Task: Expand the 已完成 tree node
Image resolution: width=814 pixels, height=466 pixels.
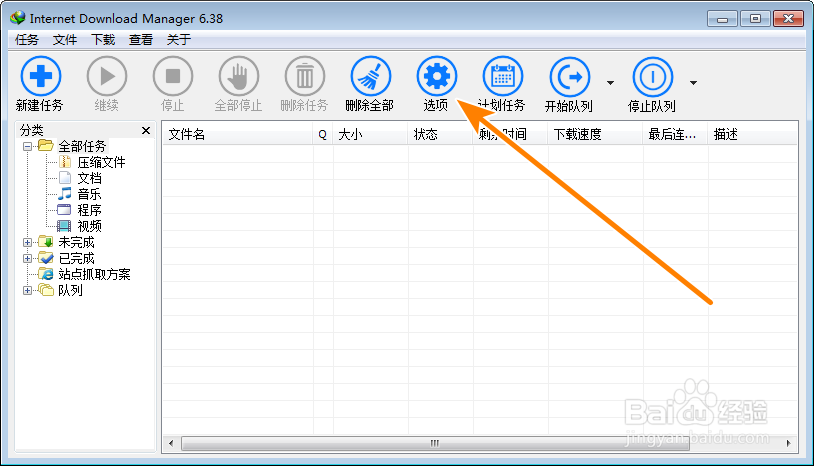Action: (x=28, y=258)
